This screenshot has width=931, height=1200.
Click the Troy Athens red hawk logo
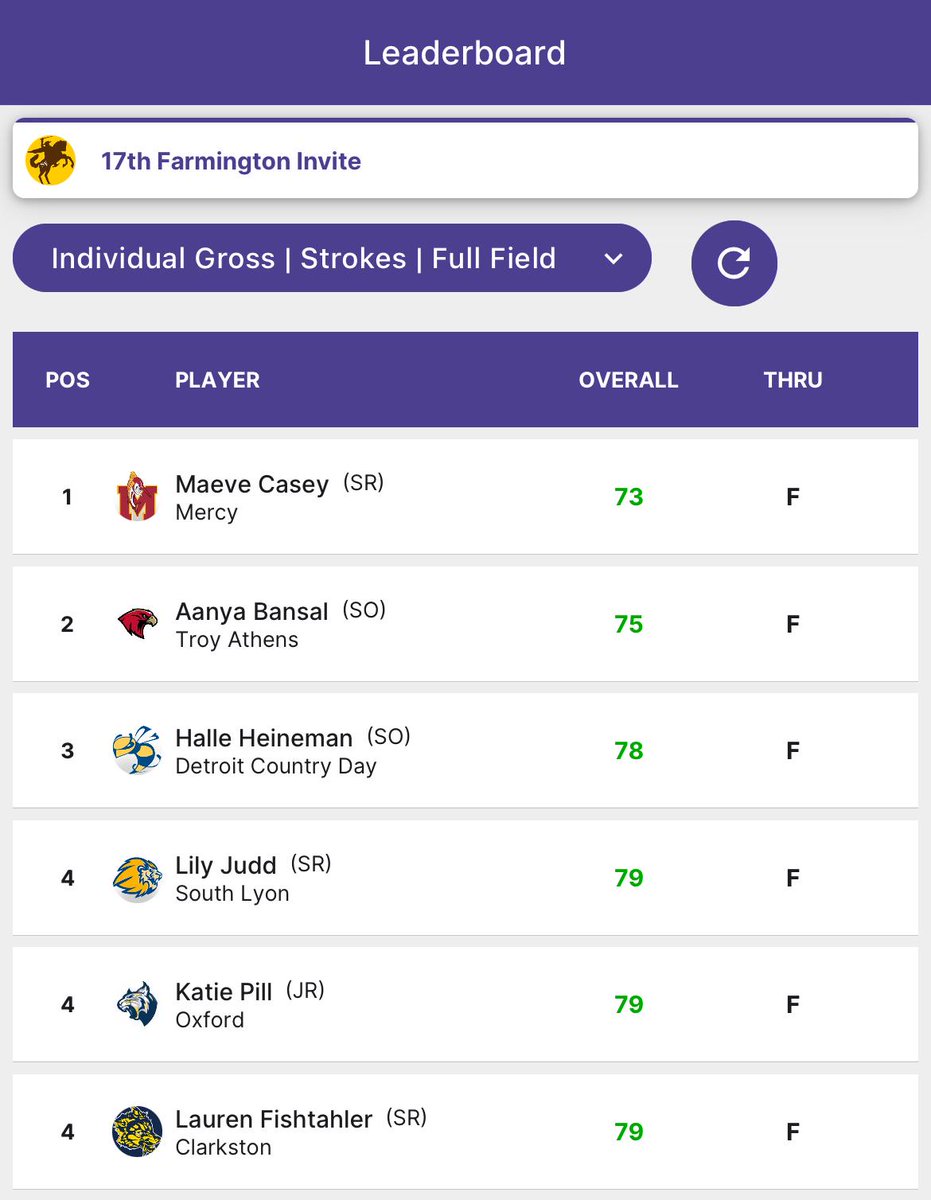click(137, 624)
